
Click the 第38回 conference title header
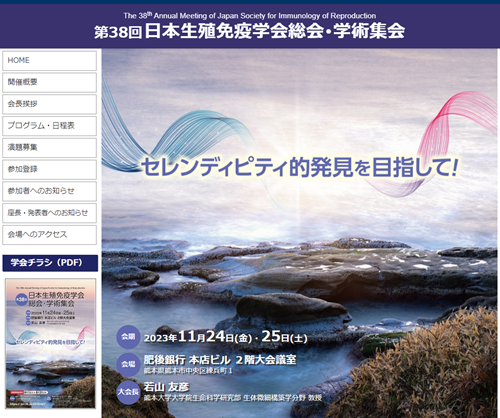tap(249, 31)
